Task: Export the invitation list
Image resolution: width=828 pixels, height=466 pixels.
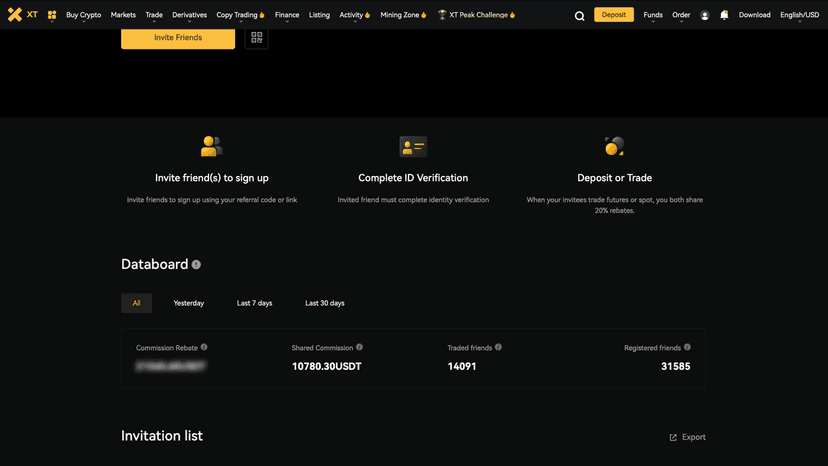Action: (687, 437)
